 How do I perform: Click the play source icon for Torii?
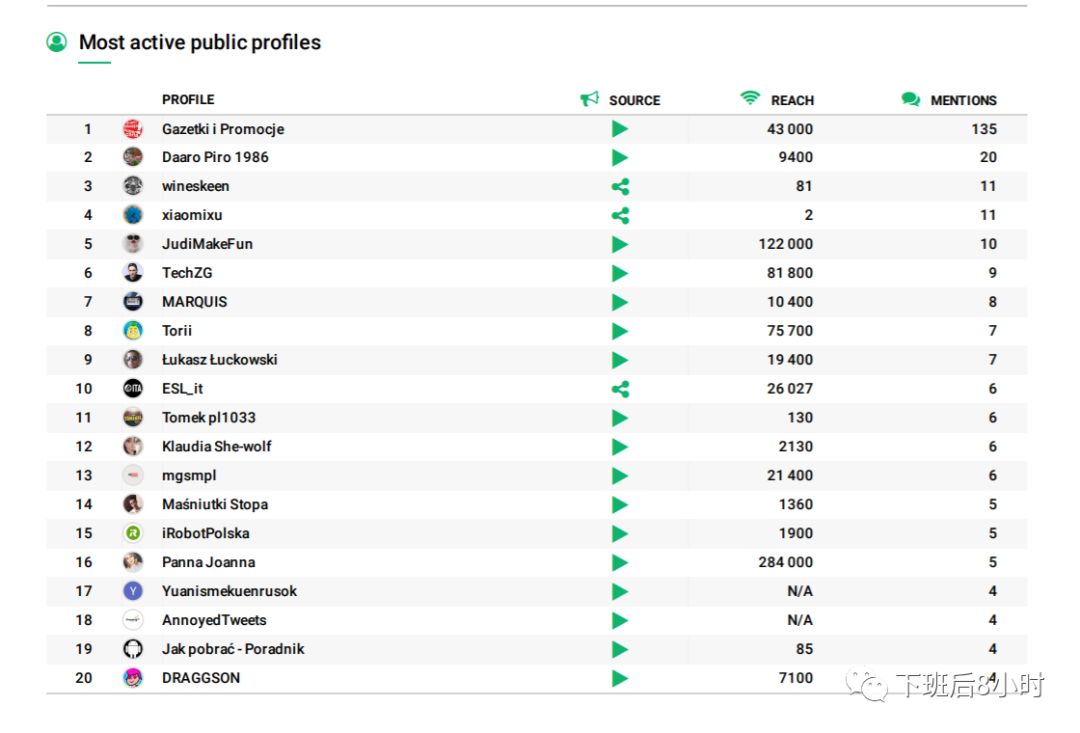[620, 331]
